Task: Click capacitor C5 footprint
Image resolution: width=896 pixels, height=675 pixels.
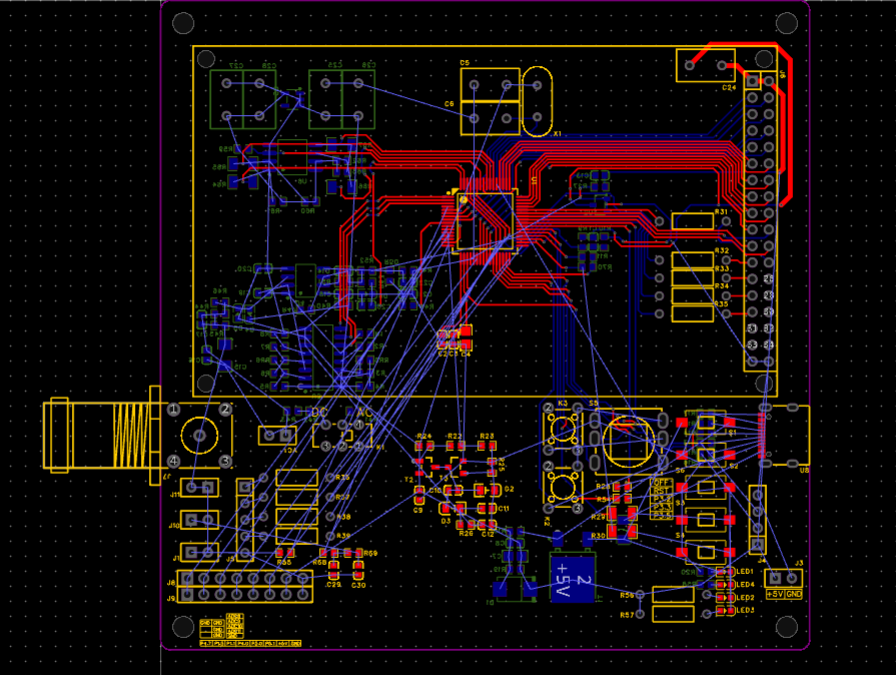Action: (x=490, y=85)
